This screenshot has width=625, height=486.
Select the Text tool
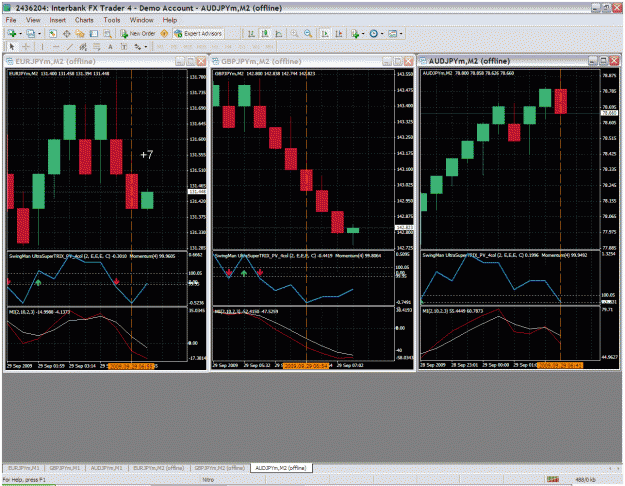point(110,47)
